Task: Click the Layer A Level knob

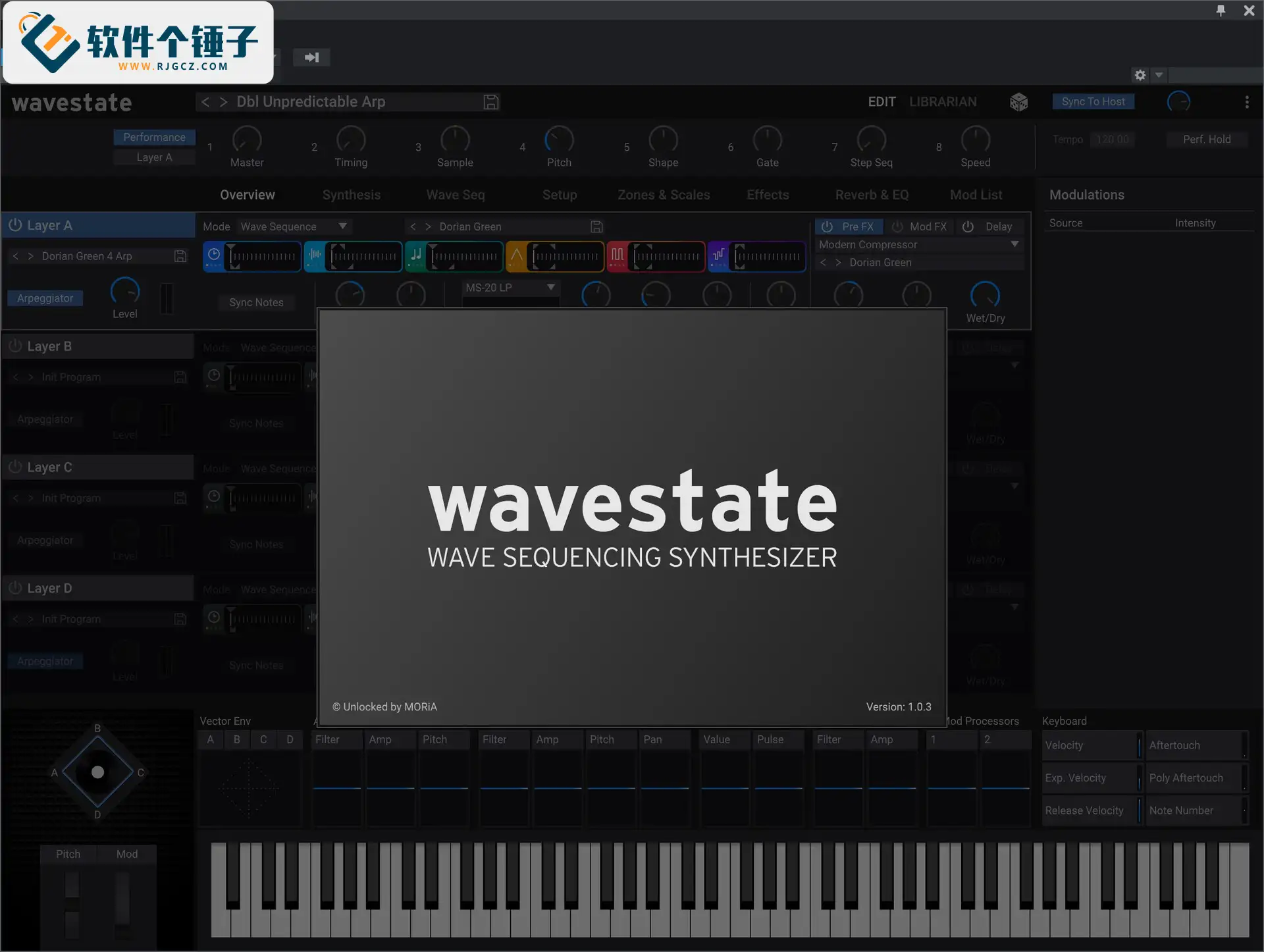Action: click(124, 292)
